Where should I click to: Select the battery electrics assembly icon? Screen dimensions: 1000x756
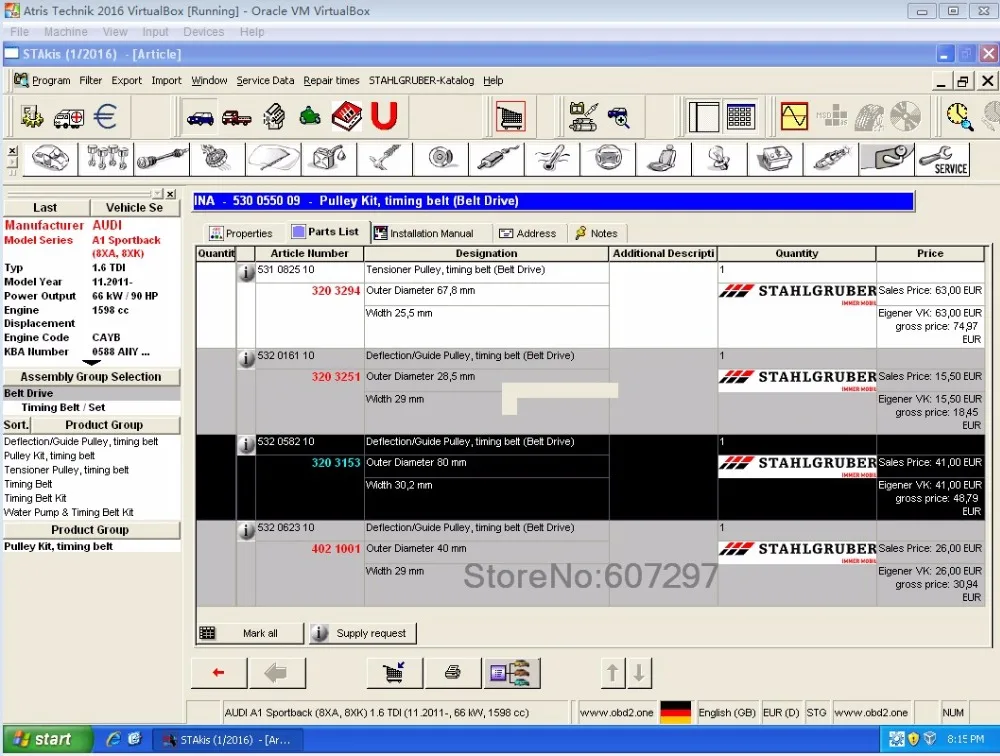pyautogui.click(x=775, y=159)
